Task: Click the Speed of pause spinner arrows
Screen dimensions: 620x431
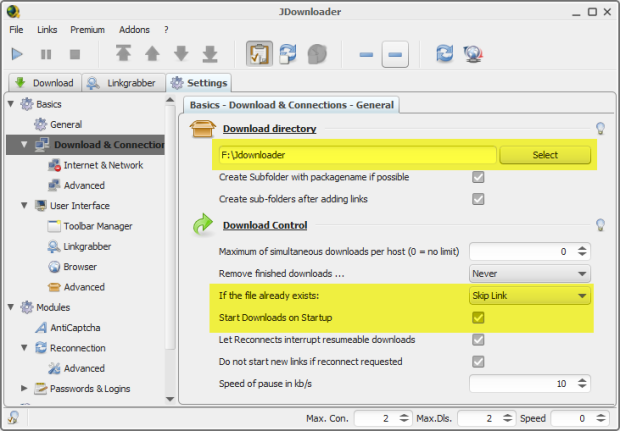Action: (x=582, y=383)
